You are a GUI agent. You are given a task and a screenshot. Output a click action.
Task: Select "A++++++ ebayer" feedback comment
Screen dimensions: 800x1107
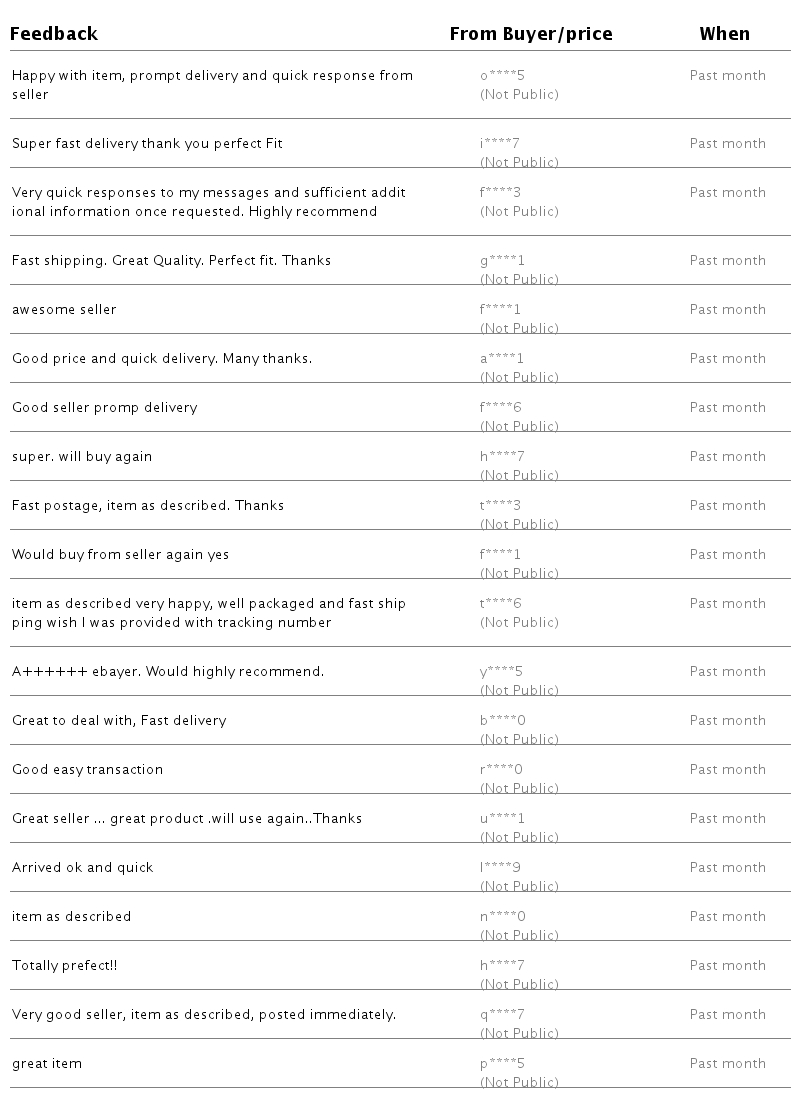(x=168, y=672)
